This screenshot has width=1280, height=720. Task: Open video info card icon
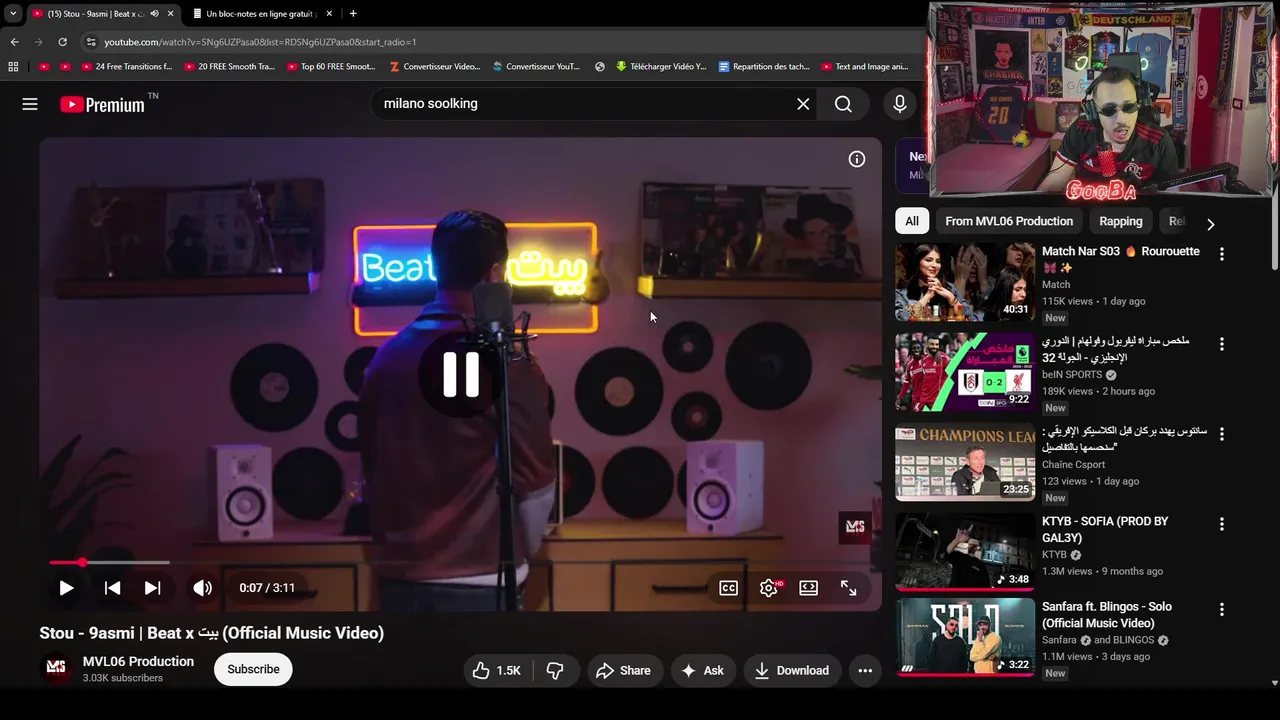857,159
